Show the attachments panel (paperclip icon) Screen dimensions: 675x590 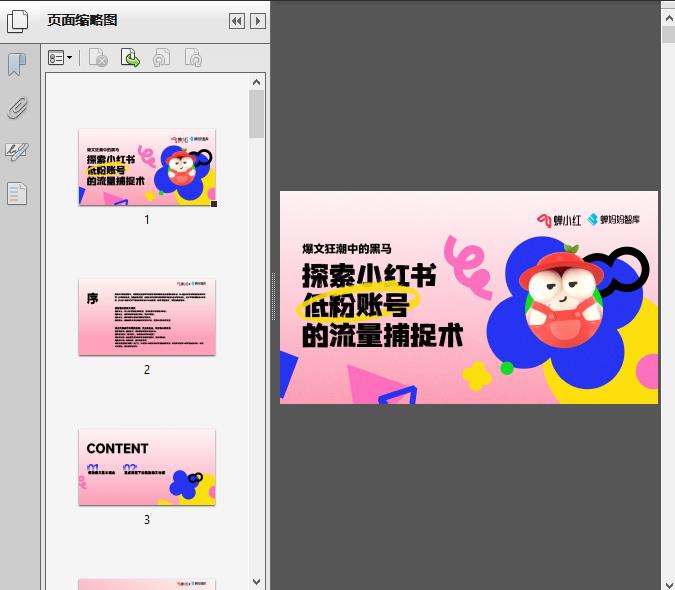pos(17,108)
